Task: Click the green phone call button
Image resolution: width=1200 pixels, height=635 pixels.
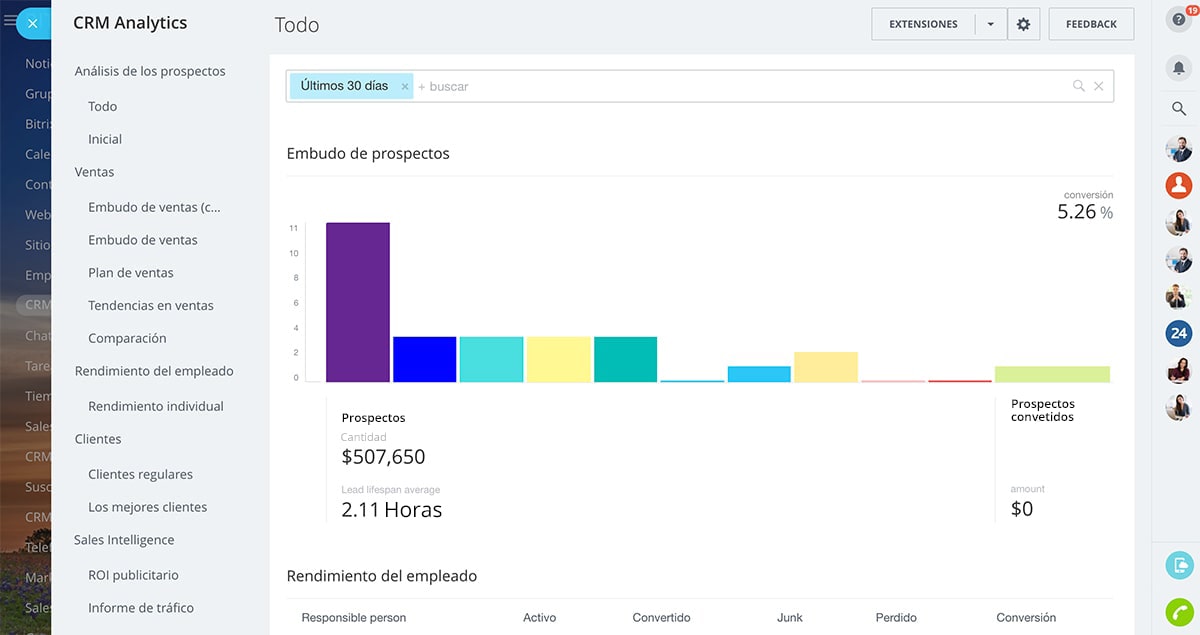Action: pyautogui.click(x=1179, y=611)
